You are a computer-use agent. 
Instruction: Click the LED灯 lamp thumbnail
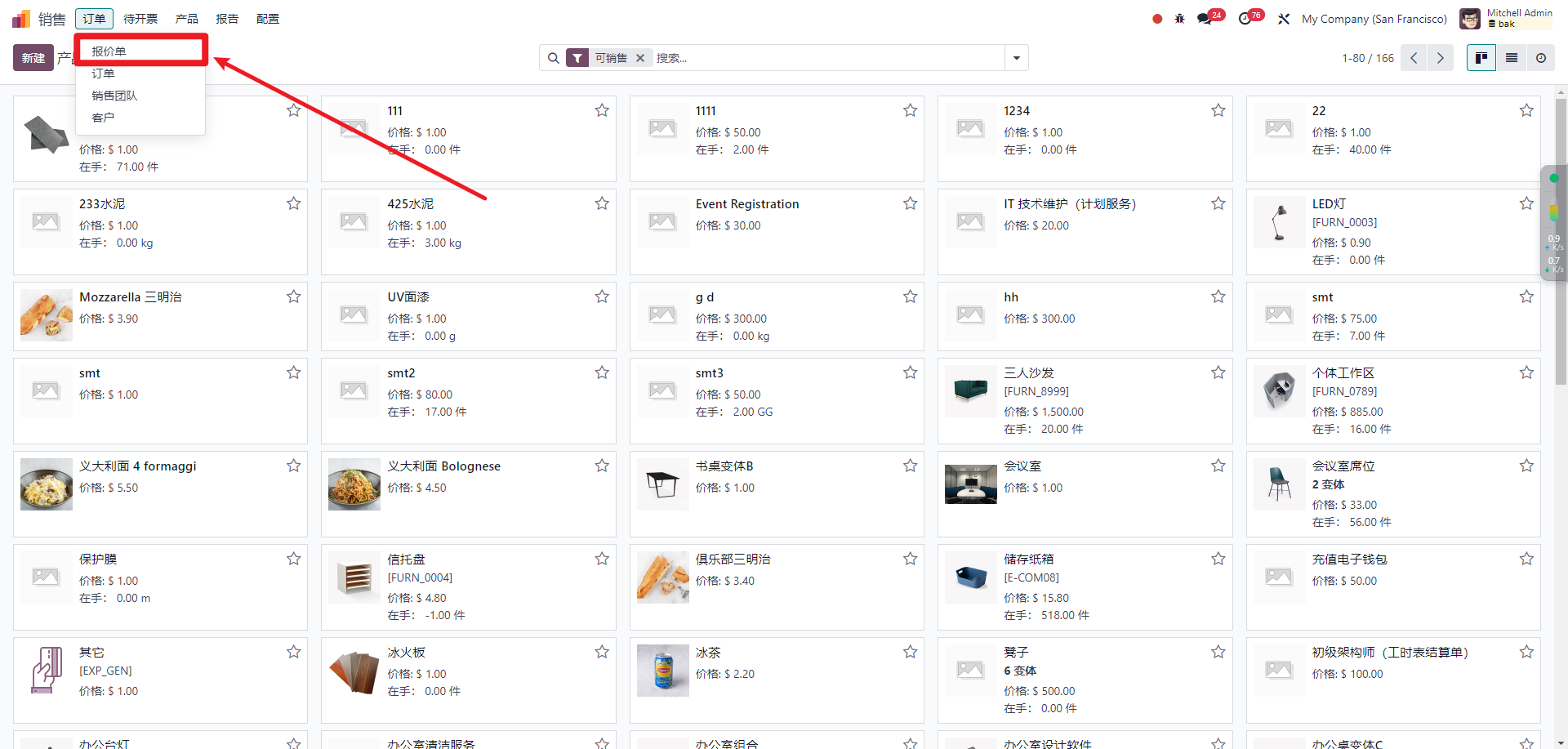1279,223
